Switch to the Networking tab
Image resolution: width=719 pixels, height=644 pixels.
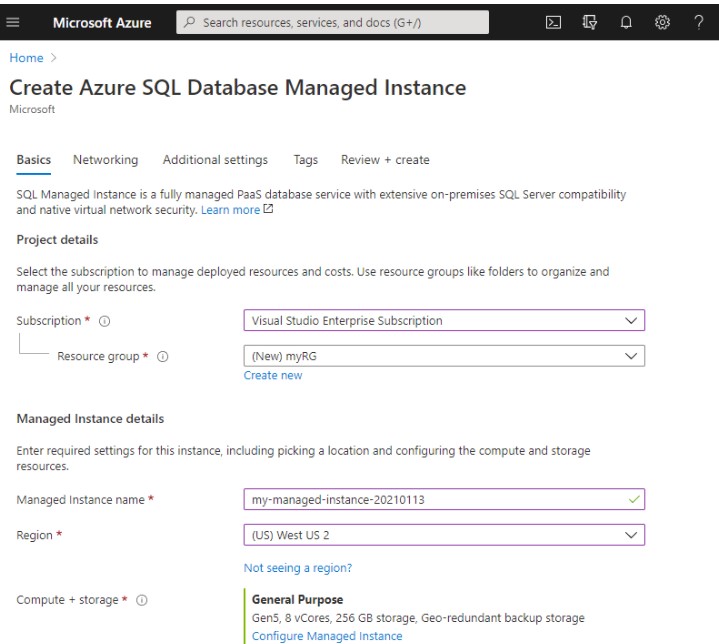[105, 160]
